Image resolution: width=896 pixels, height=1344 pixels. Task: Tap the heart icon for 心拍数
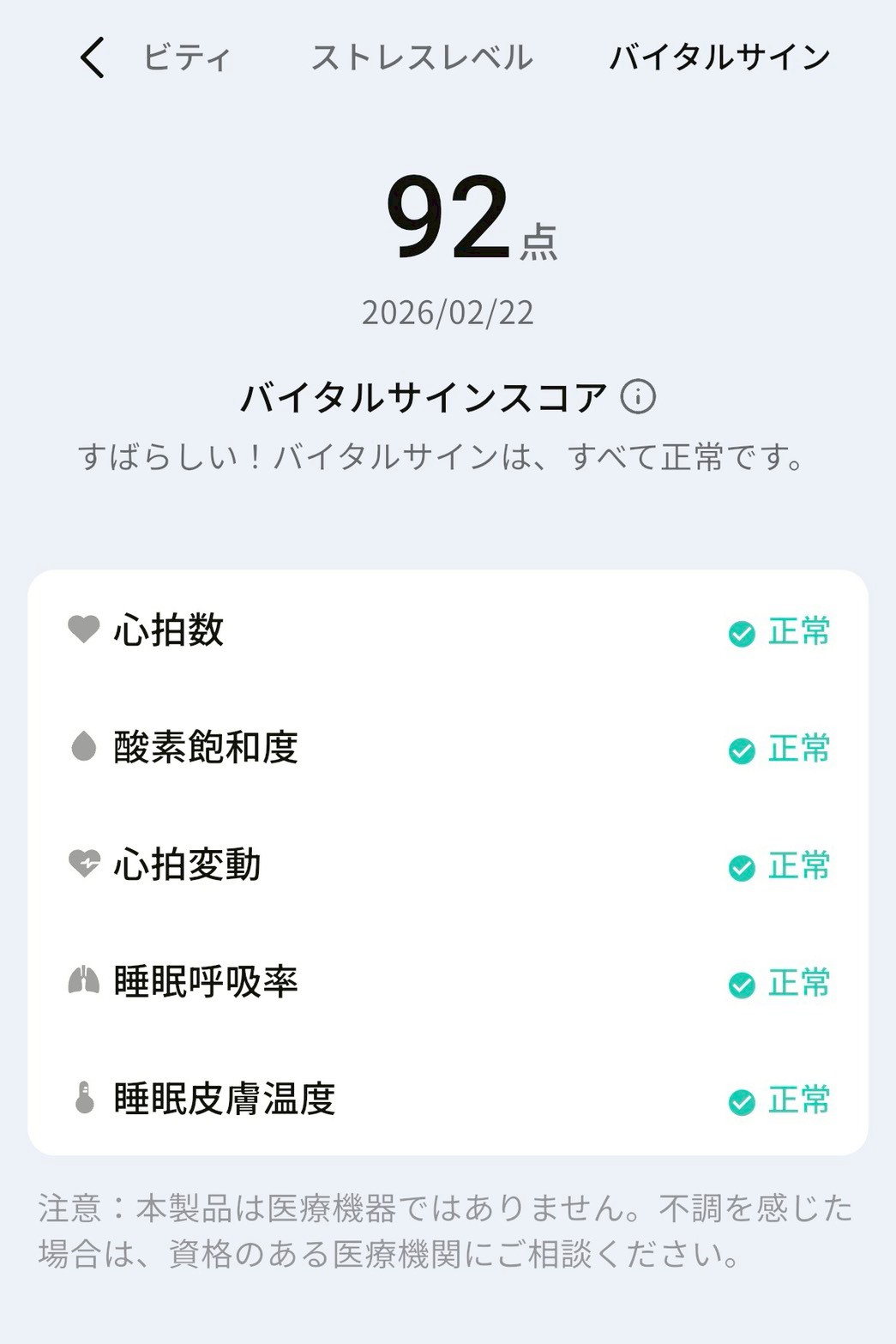click(x=84, y=629)
